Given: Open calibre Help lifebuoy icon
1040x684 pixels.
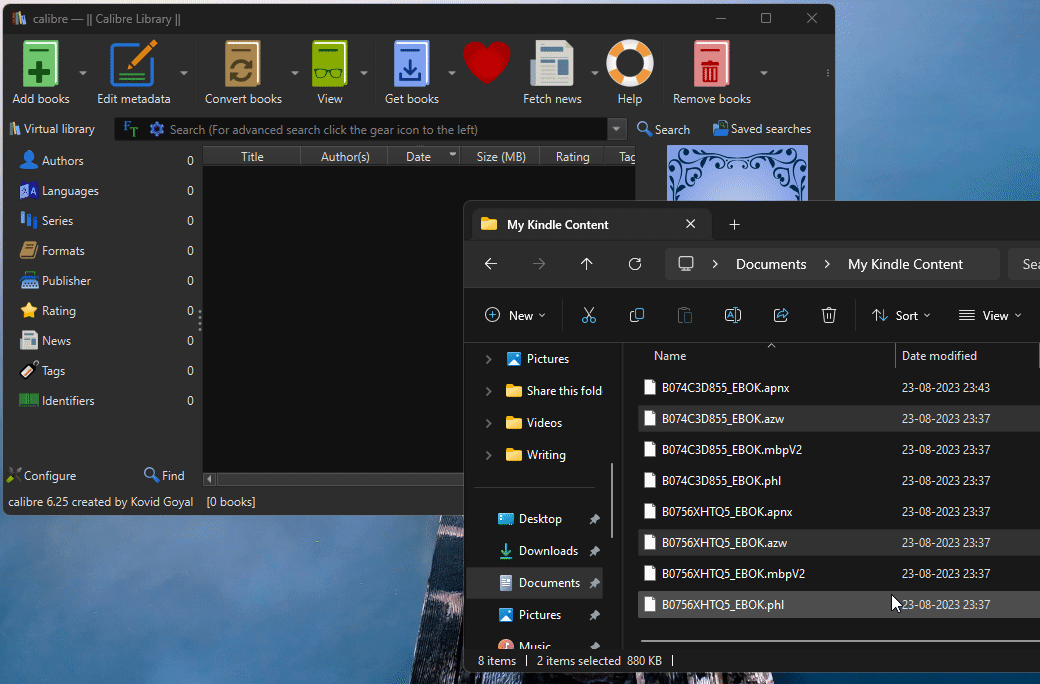Looking at the screenshot, I should 630,65.
